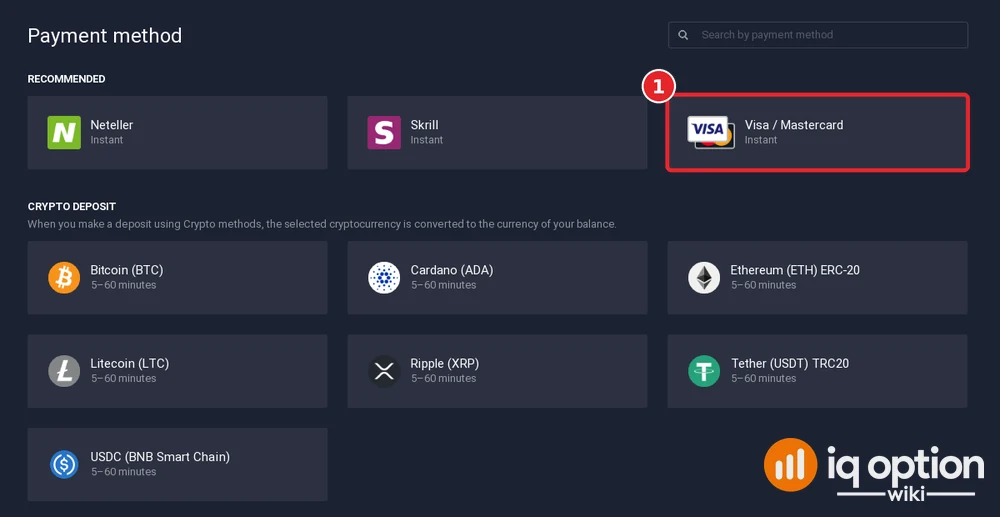Select the Ripple (XRP) deposit card
This screenshot has width=1000, height=517.
click(x=497, y=371)
